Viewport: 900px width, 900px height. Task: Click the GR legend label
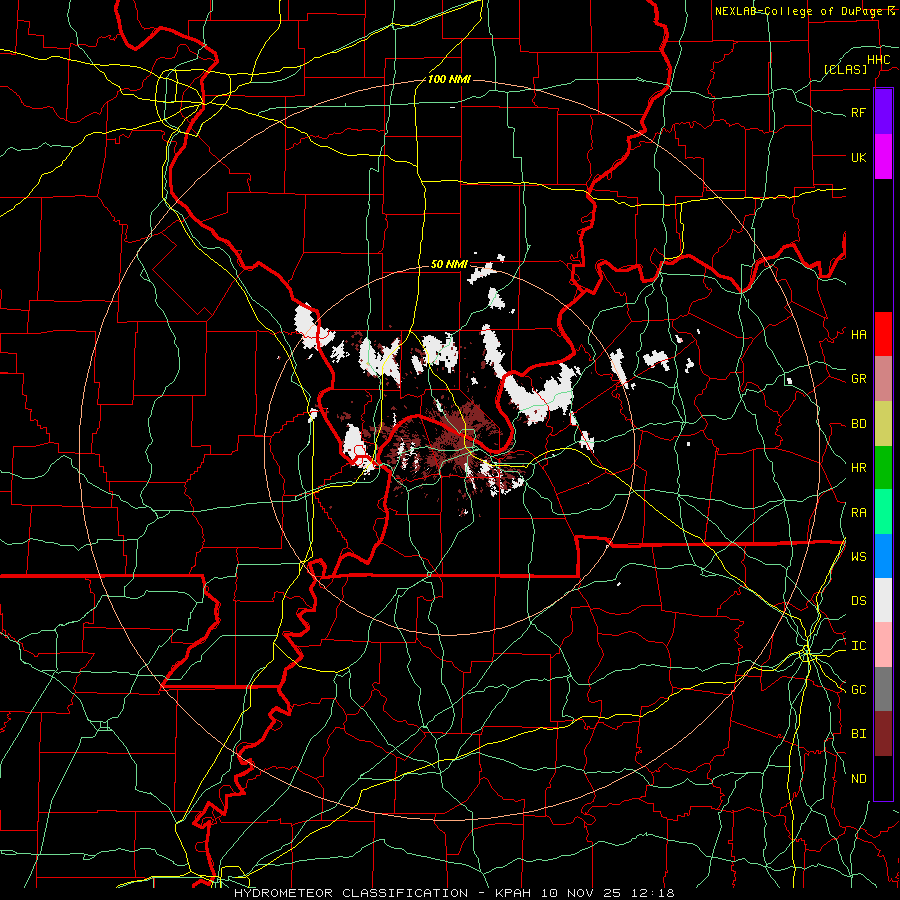[859, 379]
